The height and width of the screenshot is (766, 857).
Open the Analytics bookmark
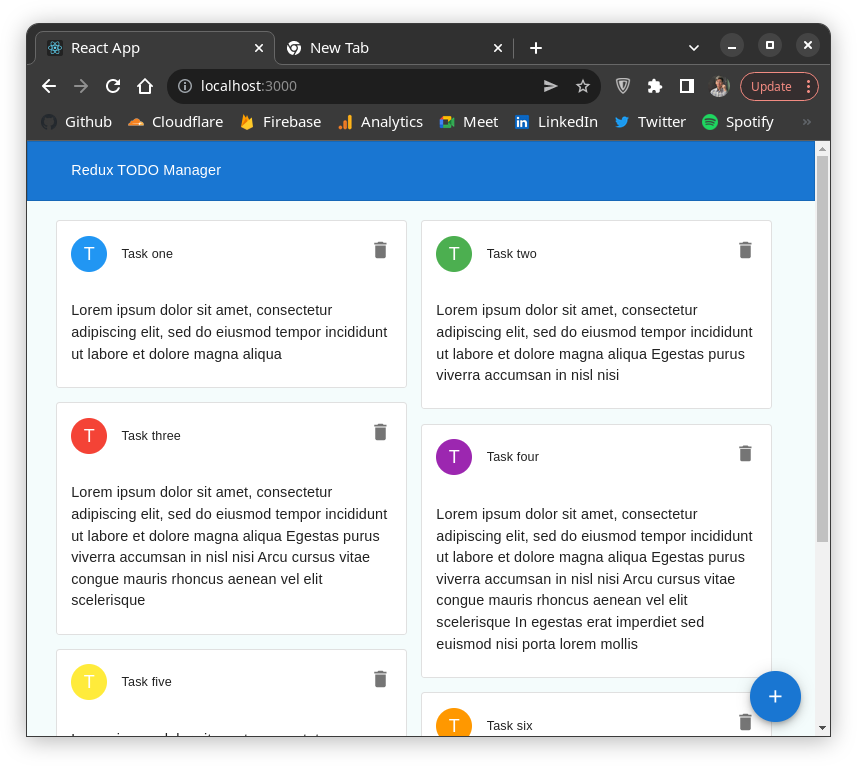tap(380, 122)
